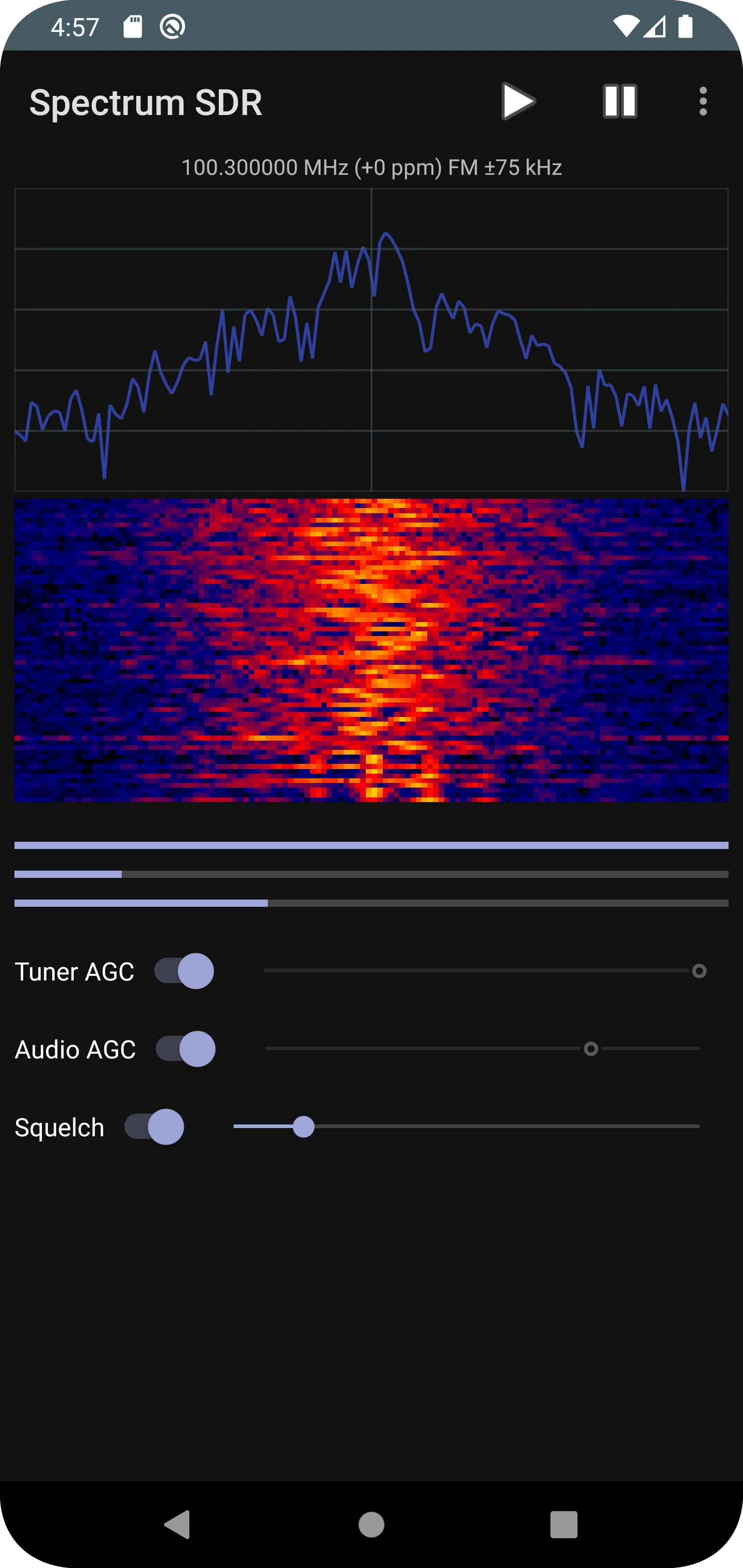This screenshot has height=1568, width=743.
Task: Click the fully filled top progress bar
Action: 372,845
